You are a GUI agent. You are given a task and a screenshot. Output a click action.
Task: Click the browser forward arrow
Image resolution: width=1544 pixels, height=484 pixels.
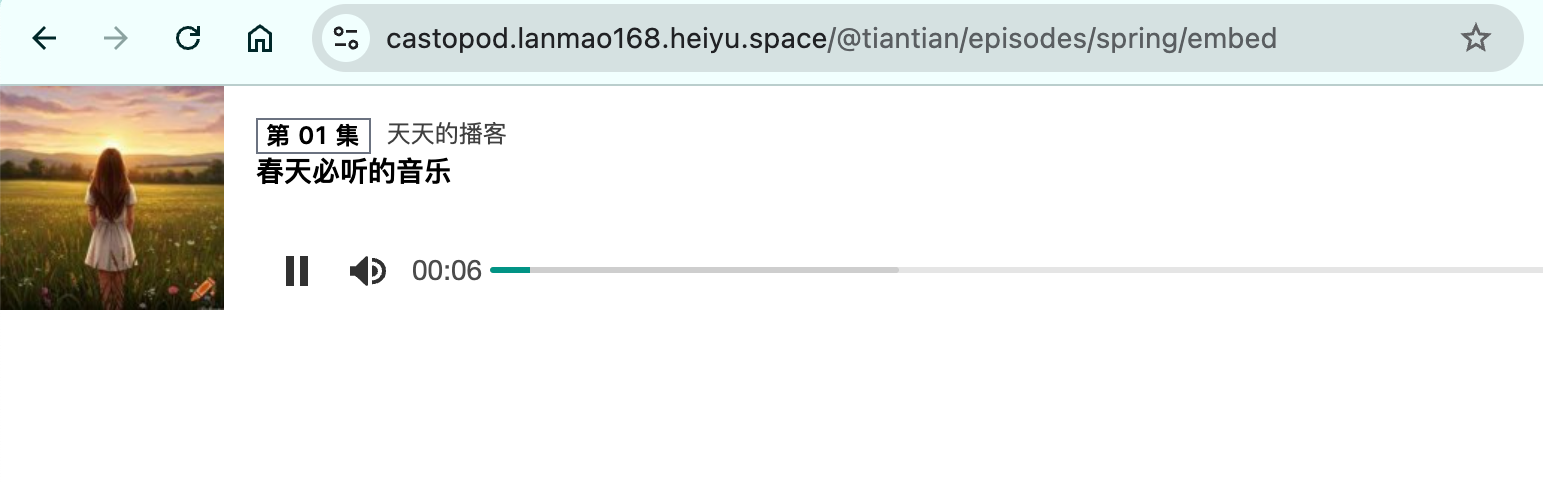[116, 39]
